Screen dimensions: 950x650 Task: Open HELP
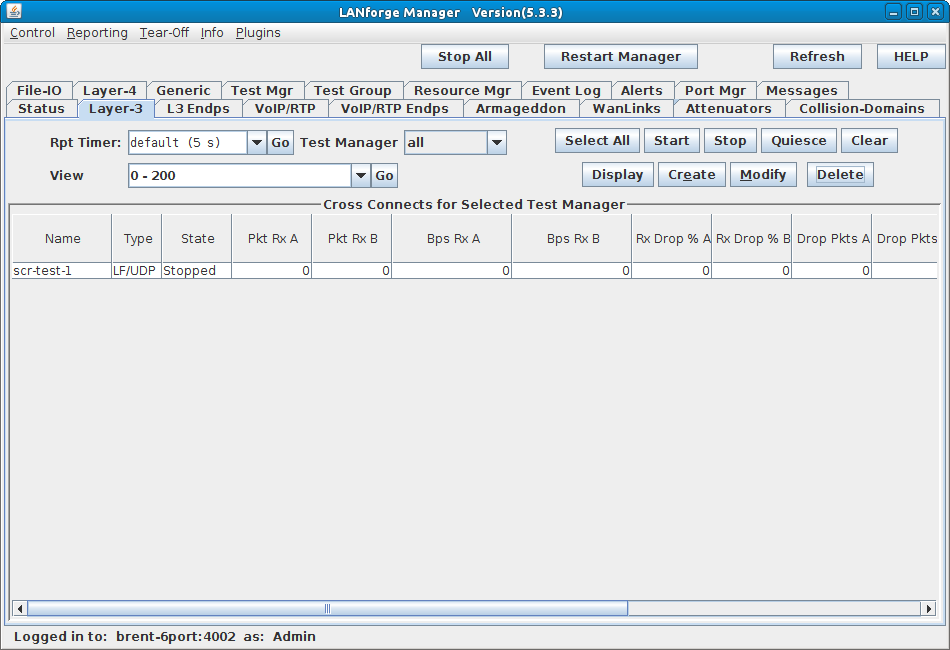911,56
